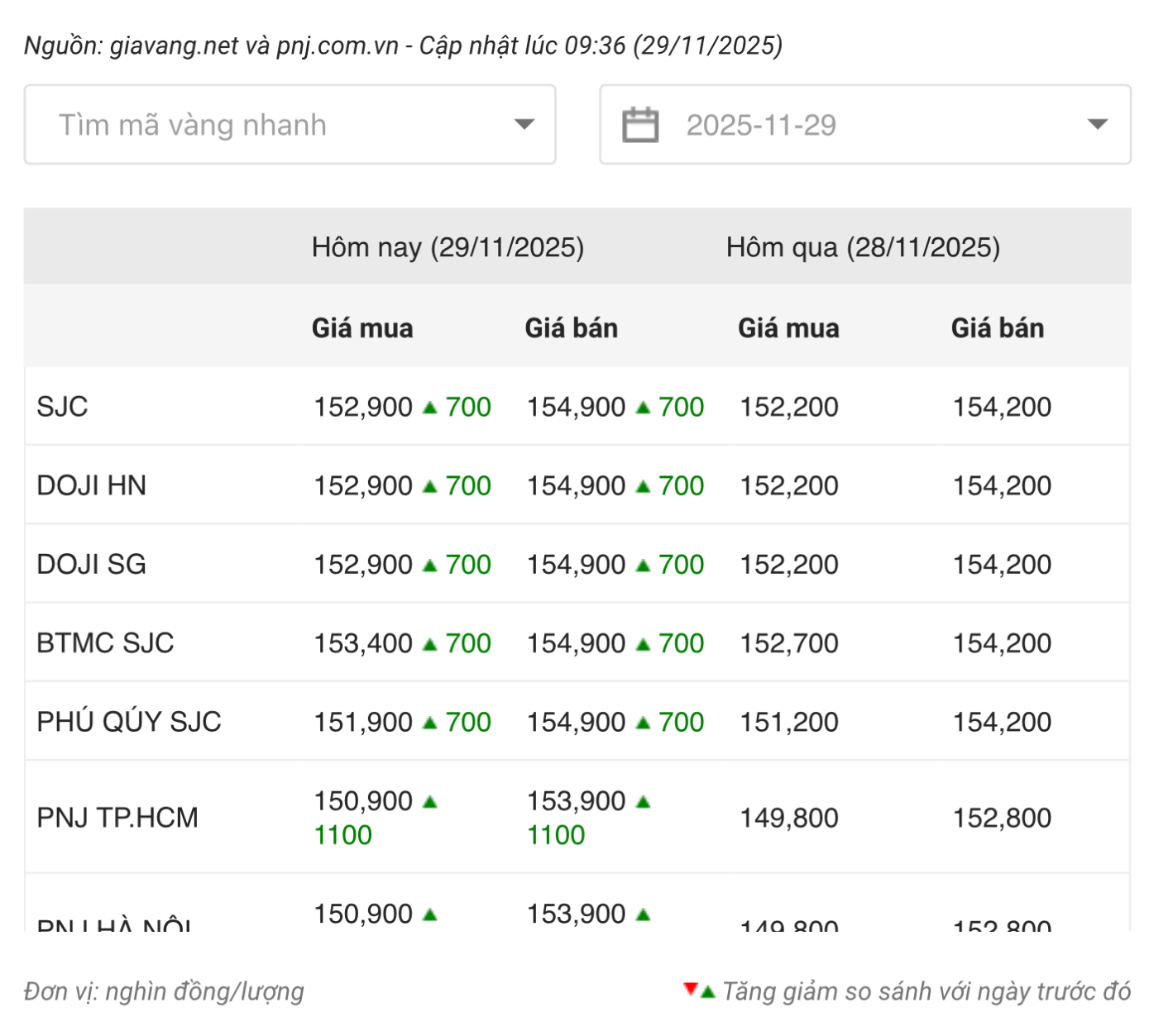Viewport: 1149px width, 1036px height.
Task: Click today's 'Giá mua' column header
Action: (x=361, y=328)
